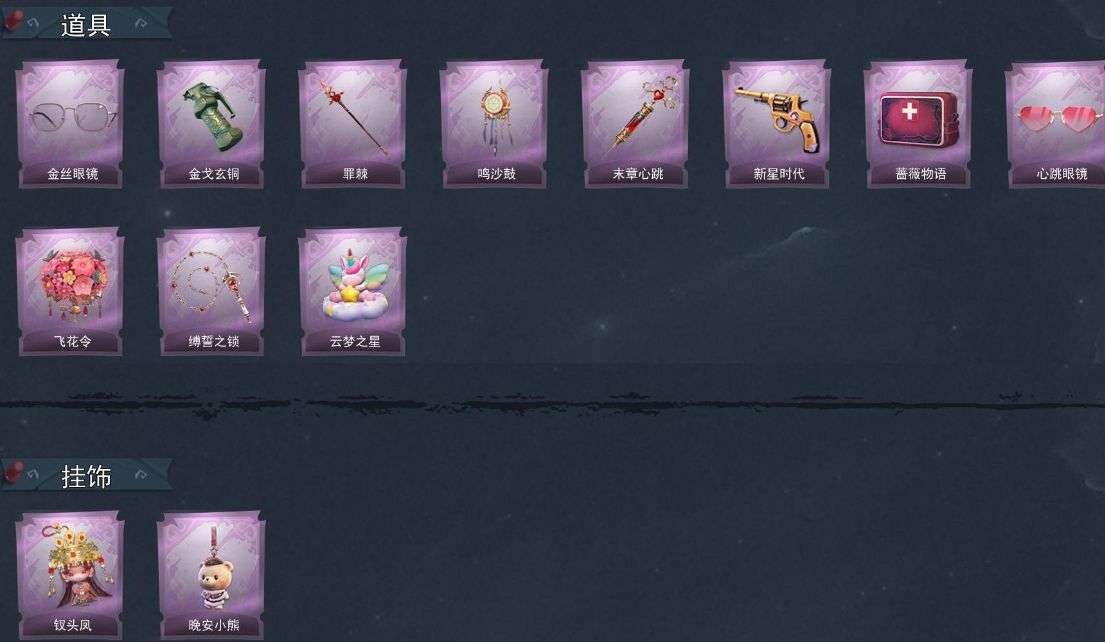Click the 钗头凤 name label
Image resolution: width=1105 pixels, height=642 pixels.
[73, 625]
